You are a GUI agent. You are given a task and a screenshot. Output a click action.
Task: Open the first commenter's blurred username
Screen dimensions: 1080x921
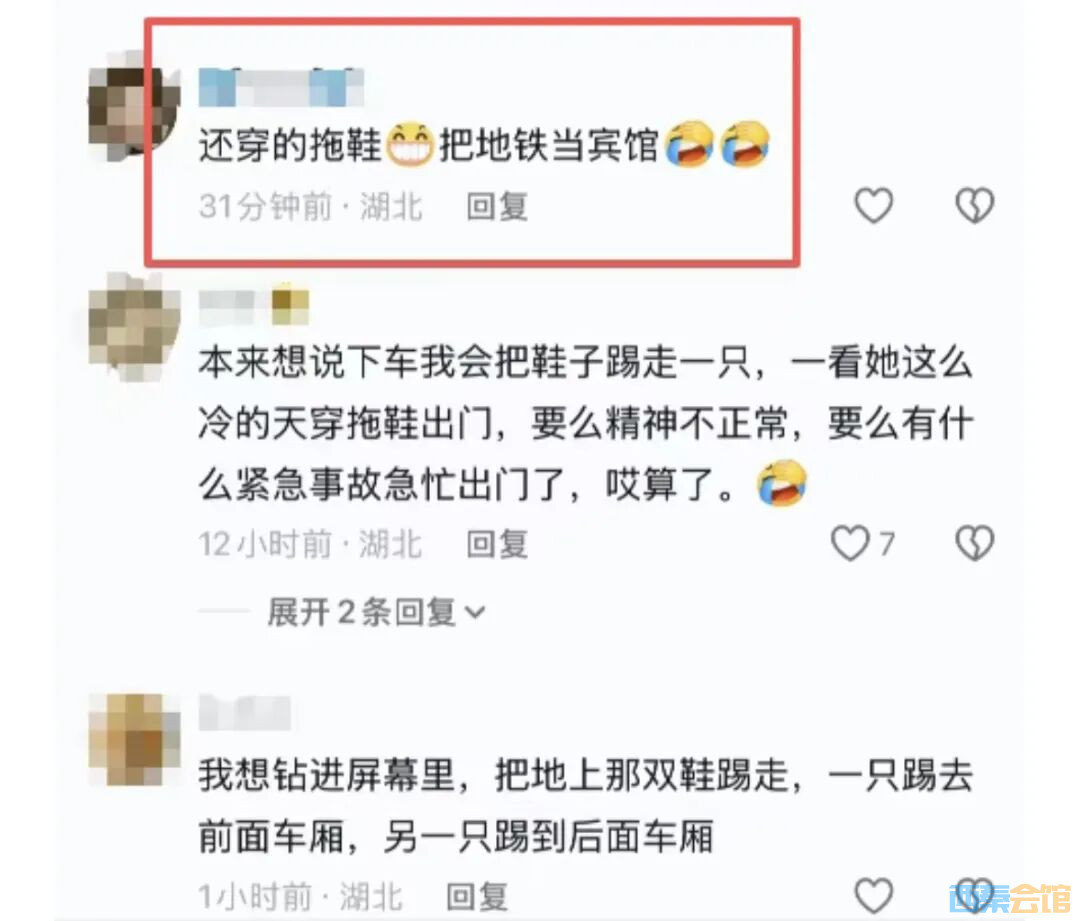click(x=281, y=87)
